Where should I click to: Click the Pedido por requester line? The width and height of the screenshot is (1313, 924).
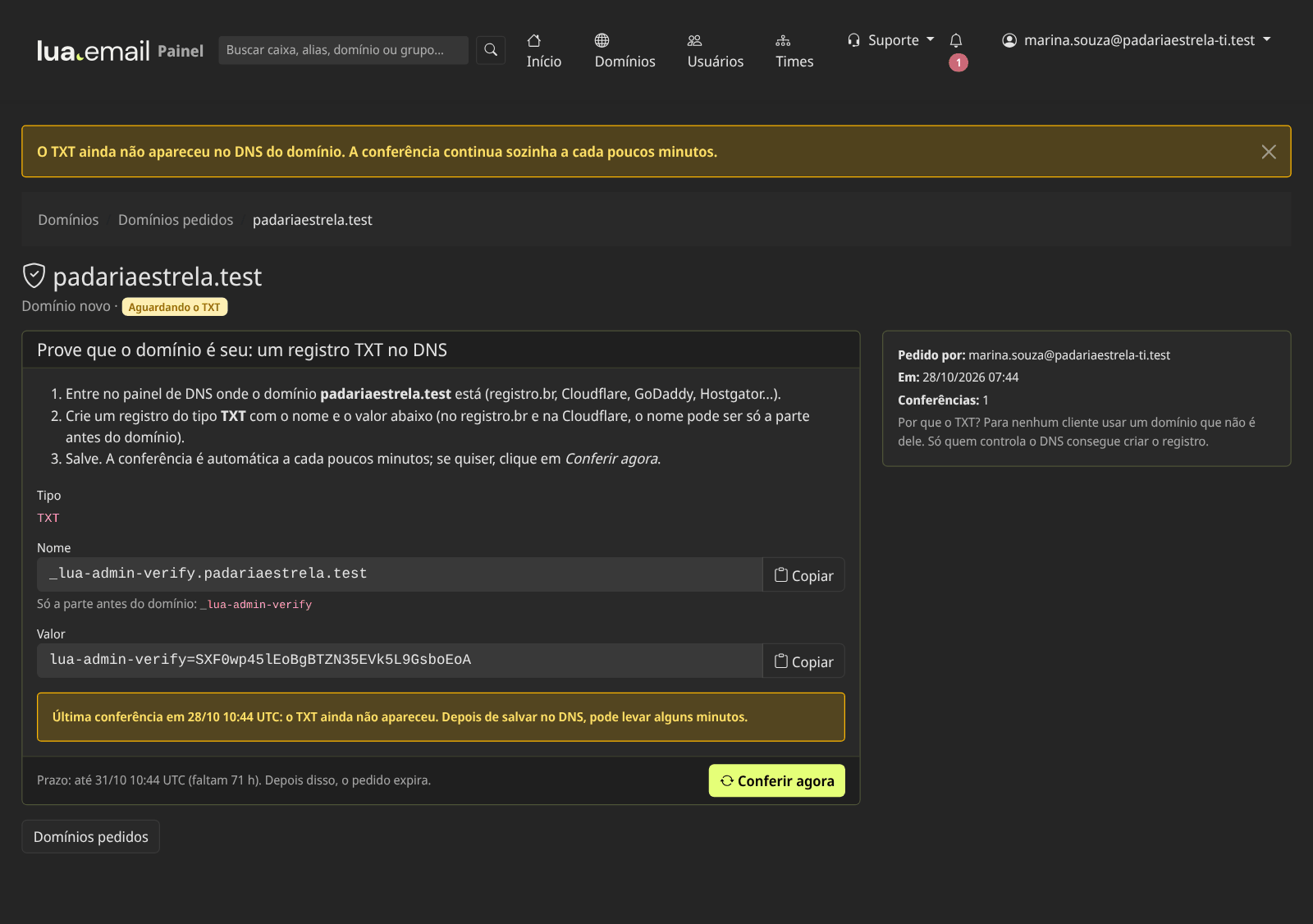(1034, 355)
